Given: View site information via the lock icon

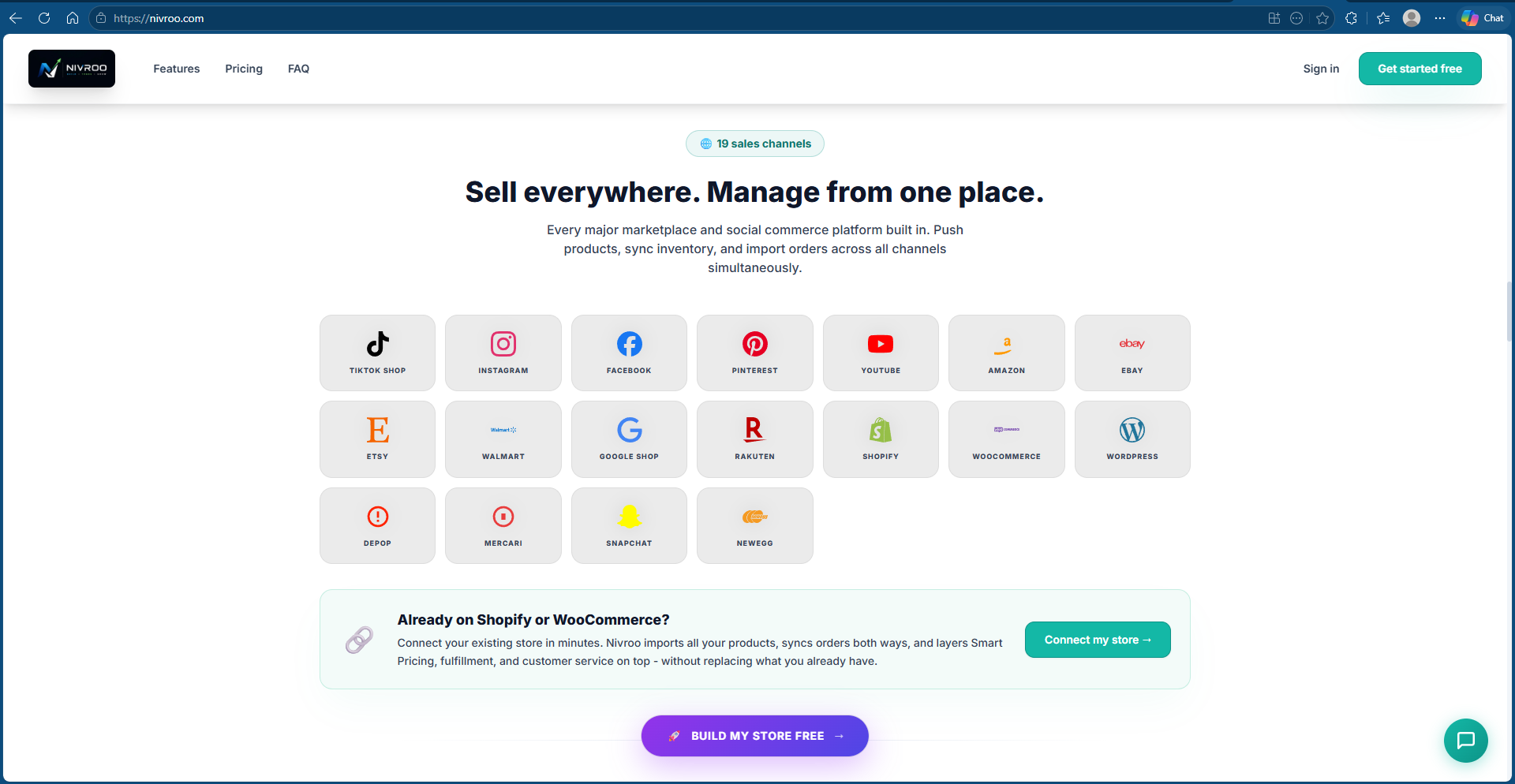Looking at the screenshot, I should click(x=101, y=18).
